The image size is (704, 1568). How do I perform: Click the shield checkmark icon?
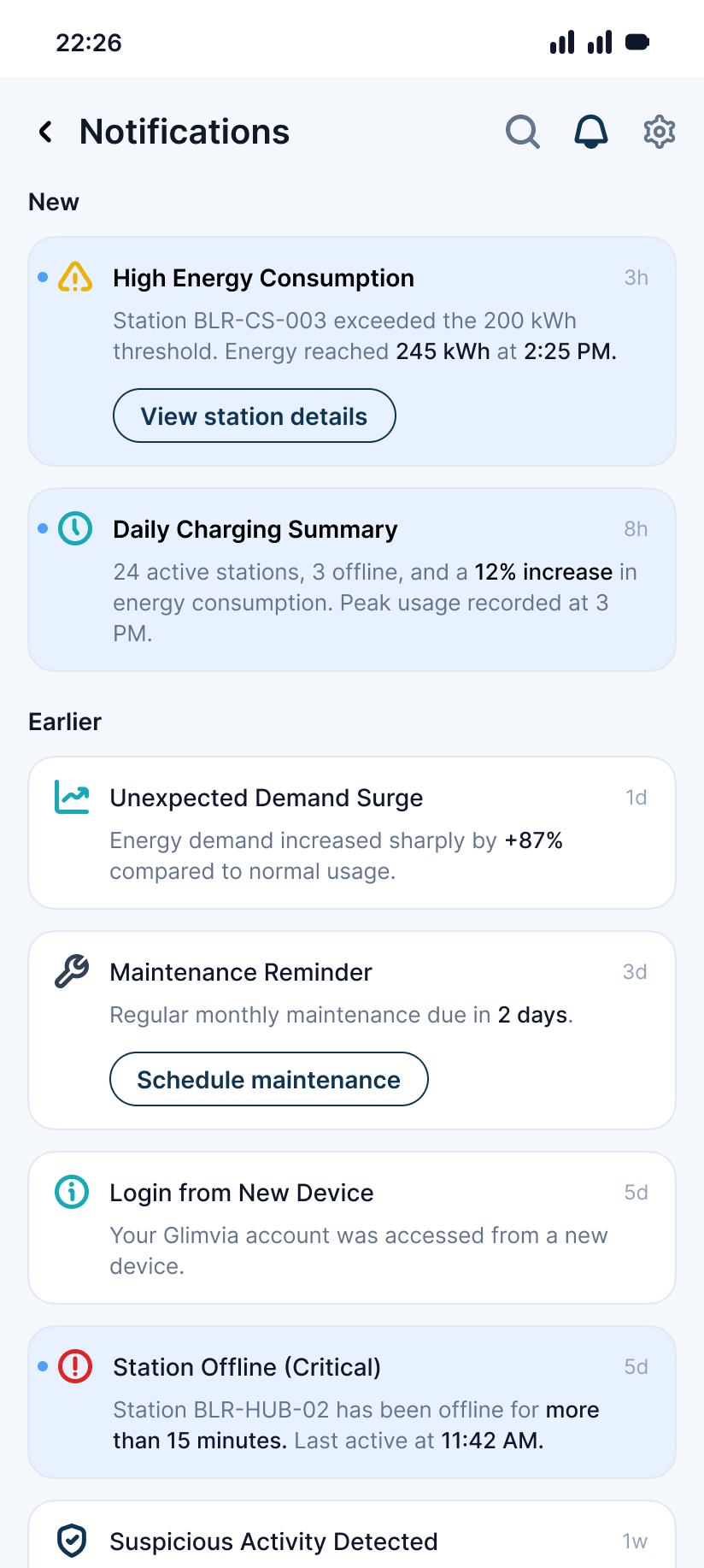click(72, 1541)
